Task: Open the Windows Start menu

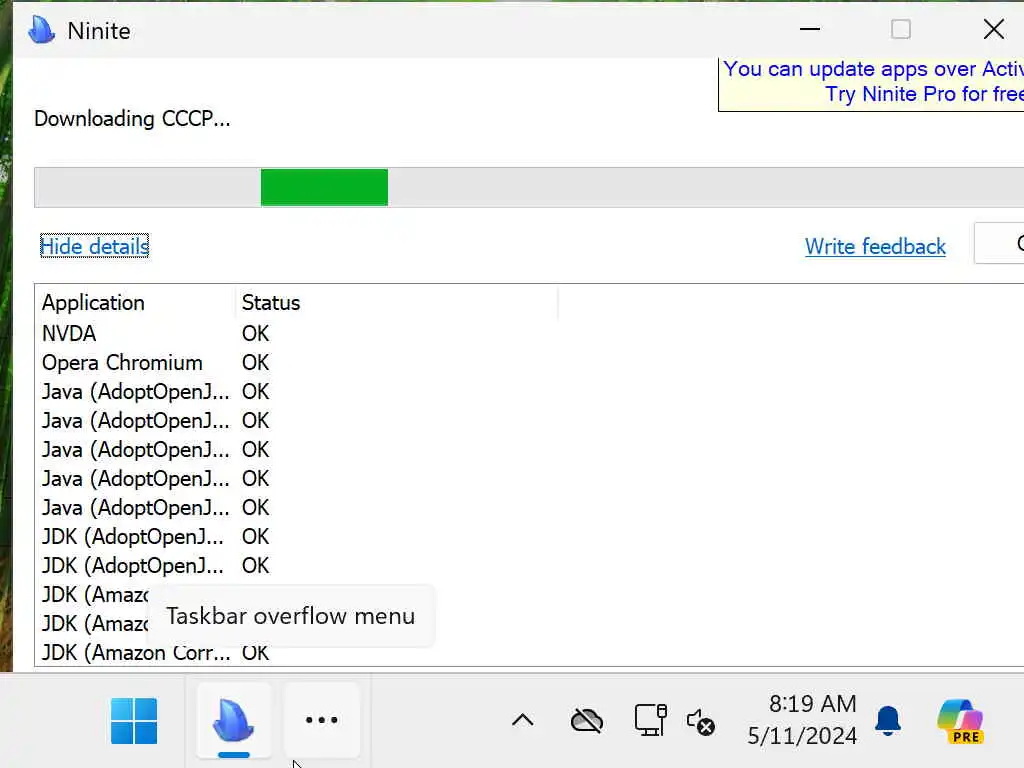Action: [x=134, y=721]
